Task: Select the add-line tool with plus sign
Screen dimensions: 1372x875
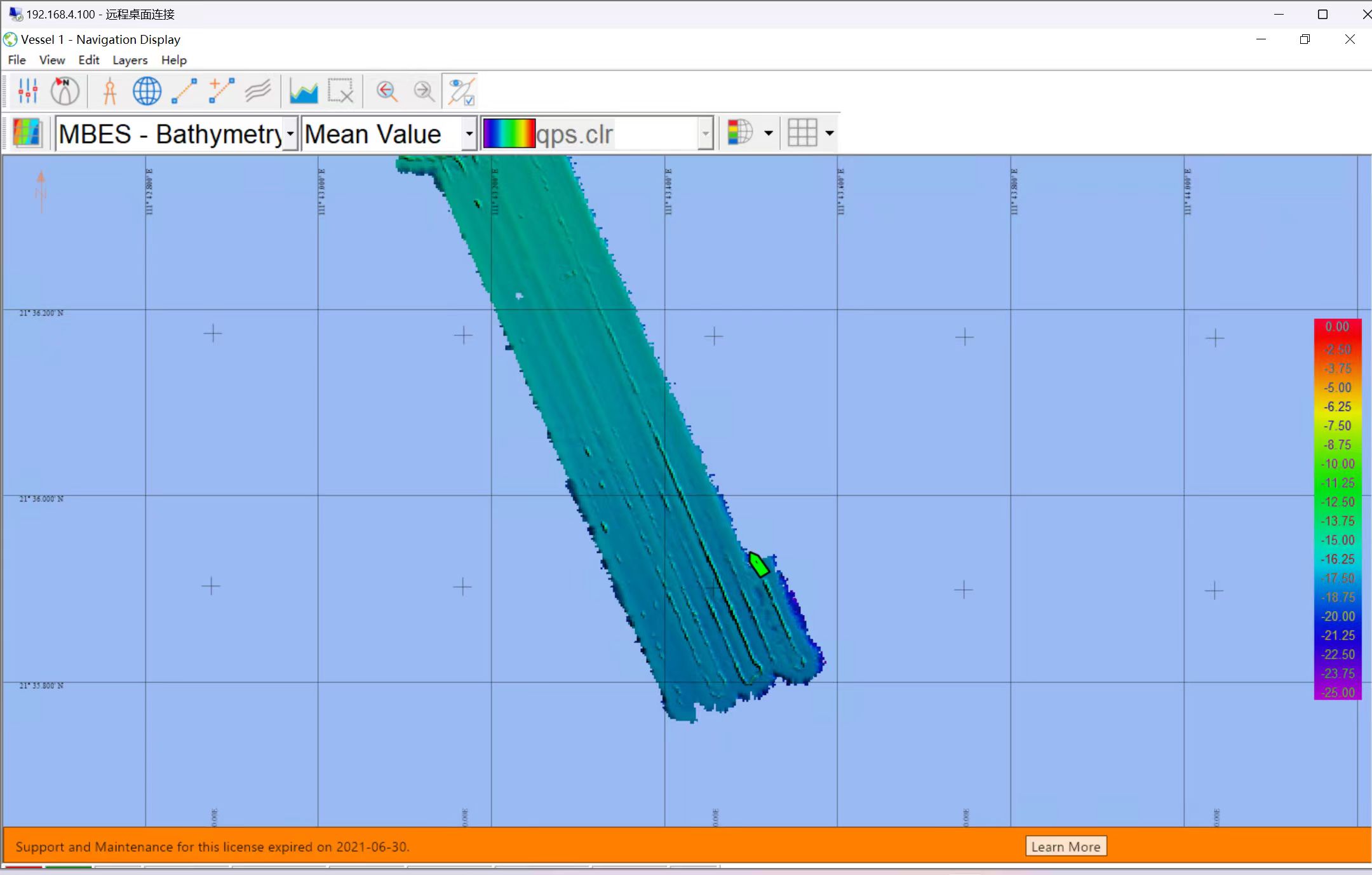Action: point(222,92)
